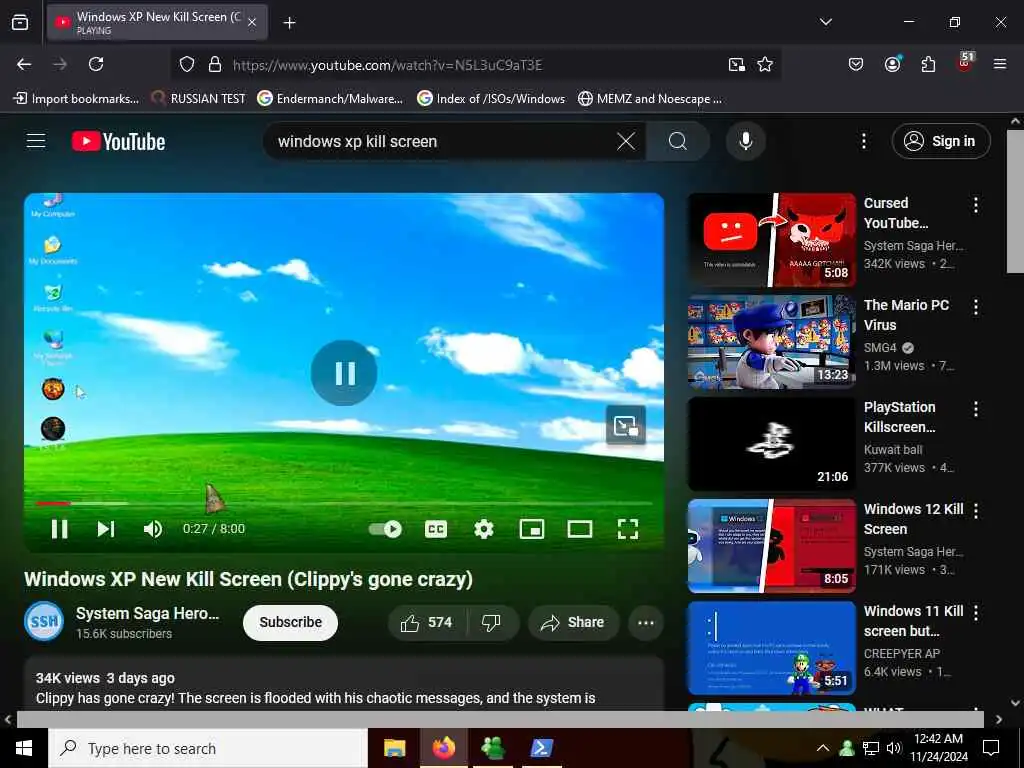This screenshot has width=1024, height=768.
Task: Submit search with magnifier button
Action: (678, 141)
